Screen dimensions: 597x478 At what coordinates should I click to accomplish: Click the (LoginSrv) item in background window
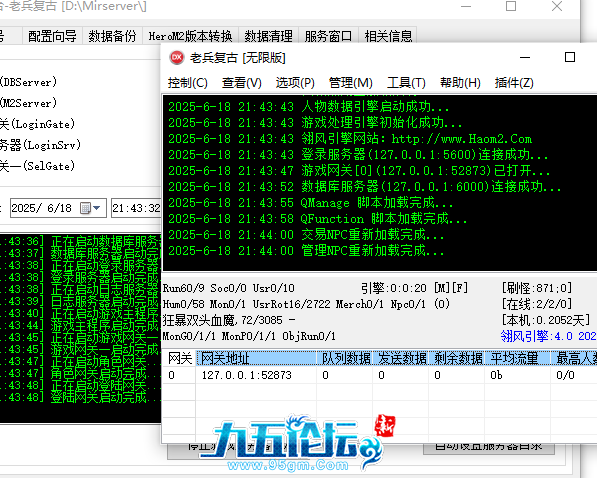click(x=40, y=145)
